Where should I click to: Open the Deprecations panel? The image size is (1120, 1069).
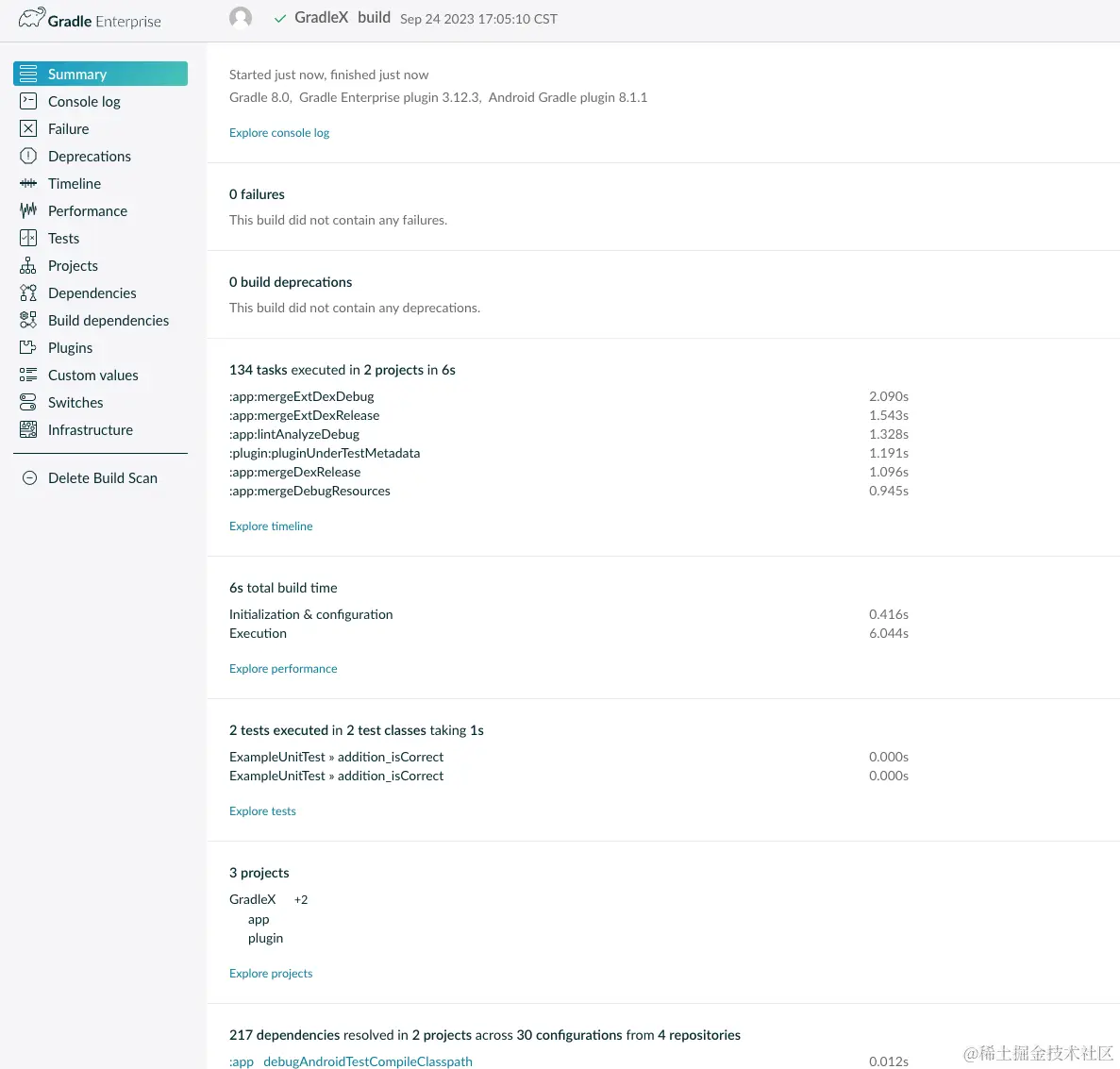click(x=89, y=156)
